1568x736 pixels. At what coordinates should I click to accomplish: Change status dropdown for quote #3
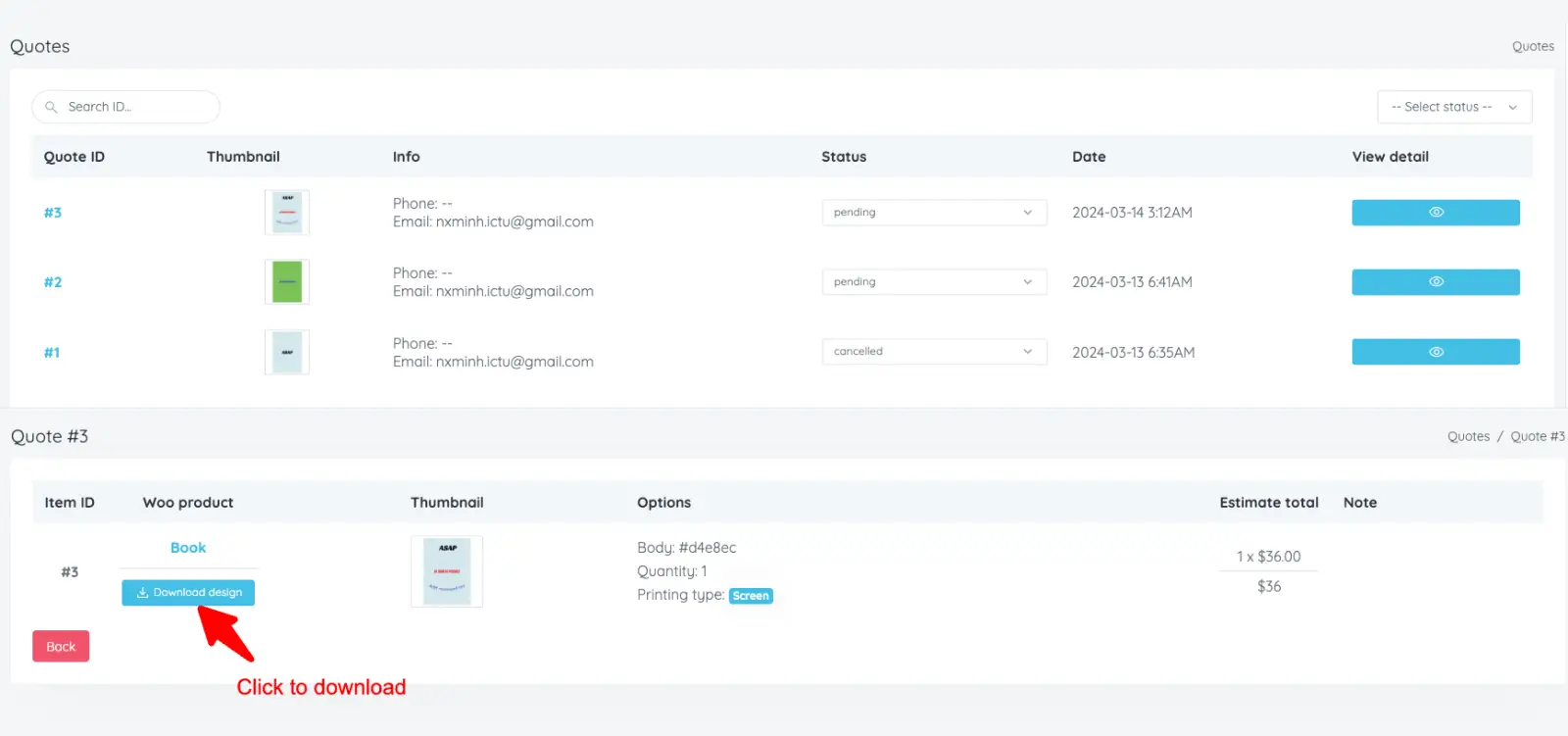[934, 213]
